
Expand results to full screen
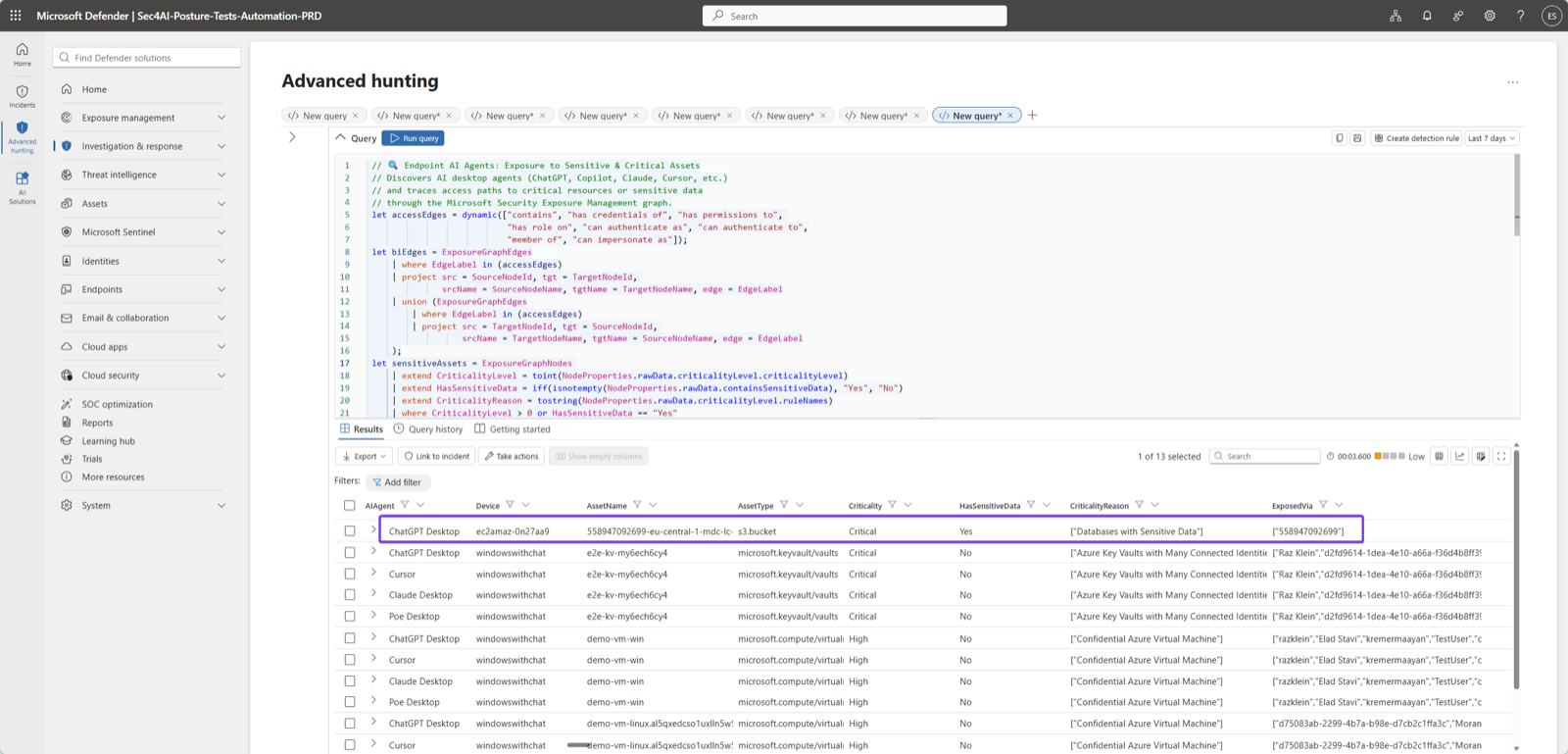(1501, 456)
